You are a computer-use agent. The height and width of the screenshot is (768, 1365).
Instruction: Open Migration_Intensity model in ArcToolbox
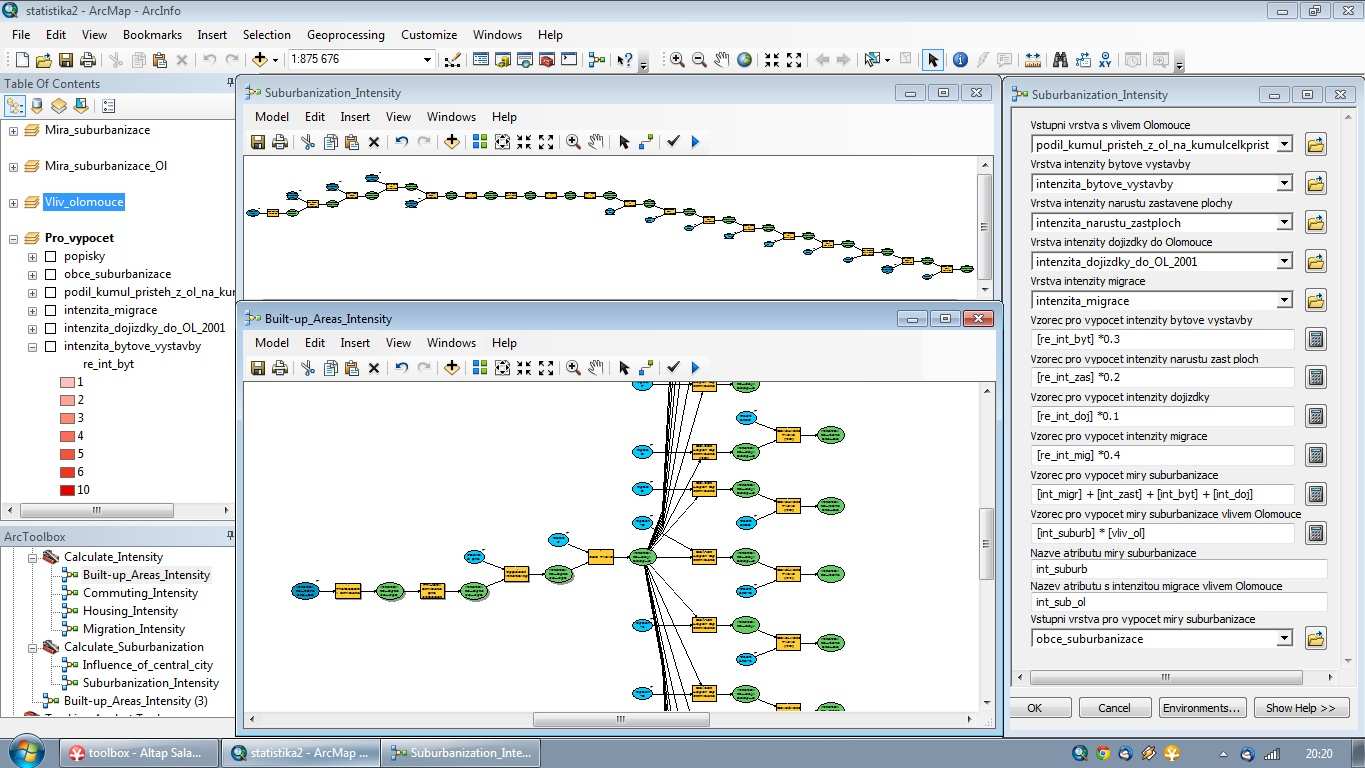coord(133,629)
